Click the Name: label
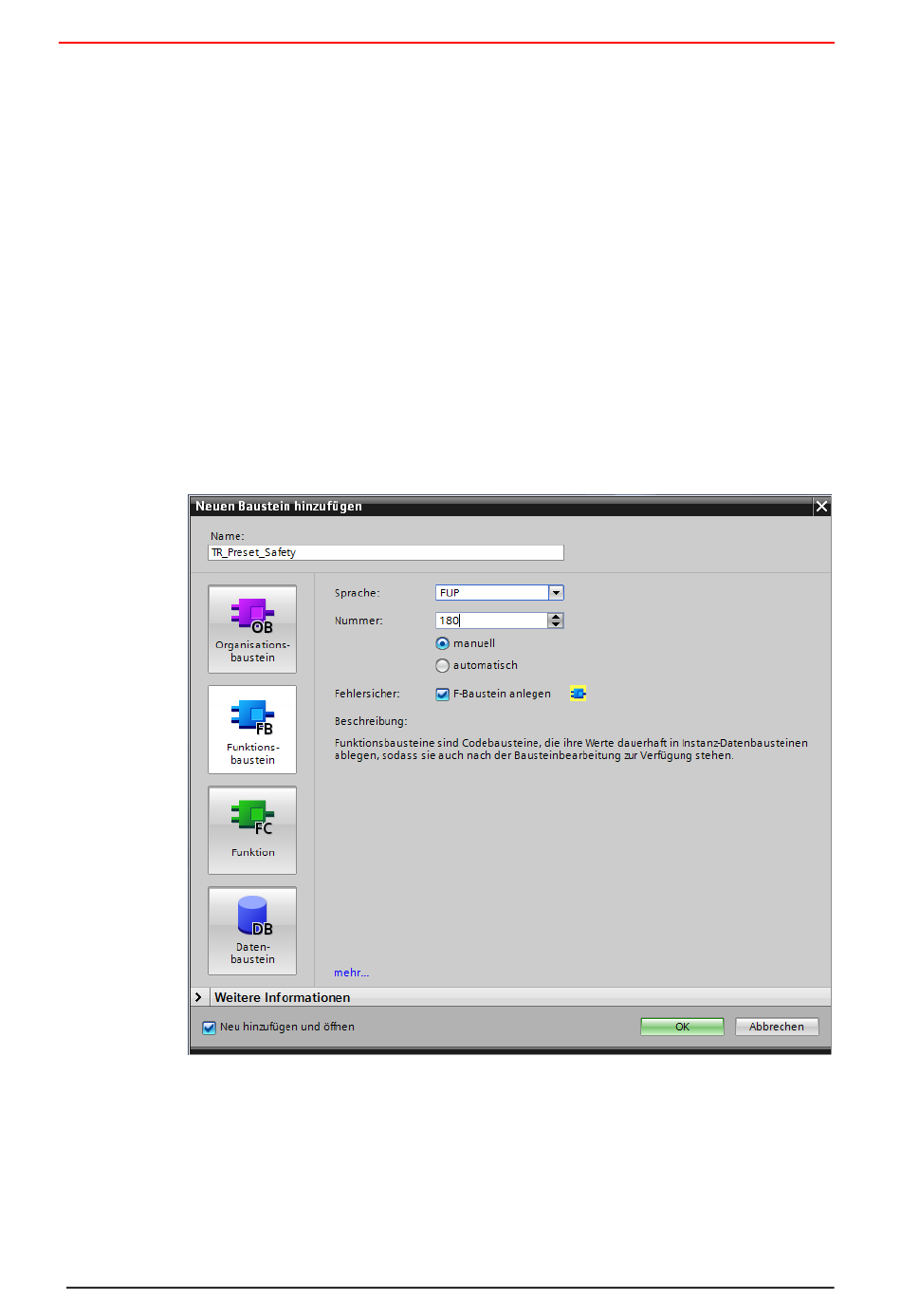901x1316 pixels. click(x=228, y=536)
